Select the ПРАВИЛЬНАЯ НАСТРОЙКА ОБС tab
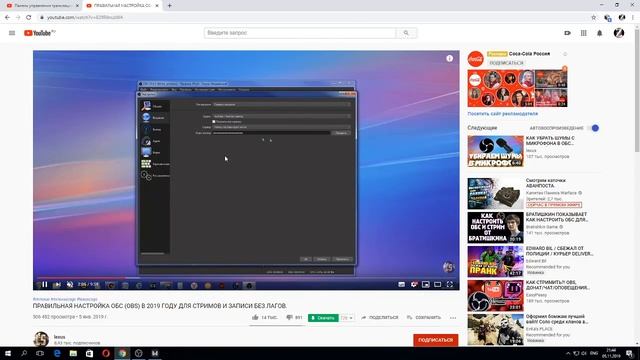Image resolution: width=640 pixels, height=360 pixels. point(122,6)
